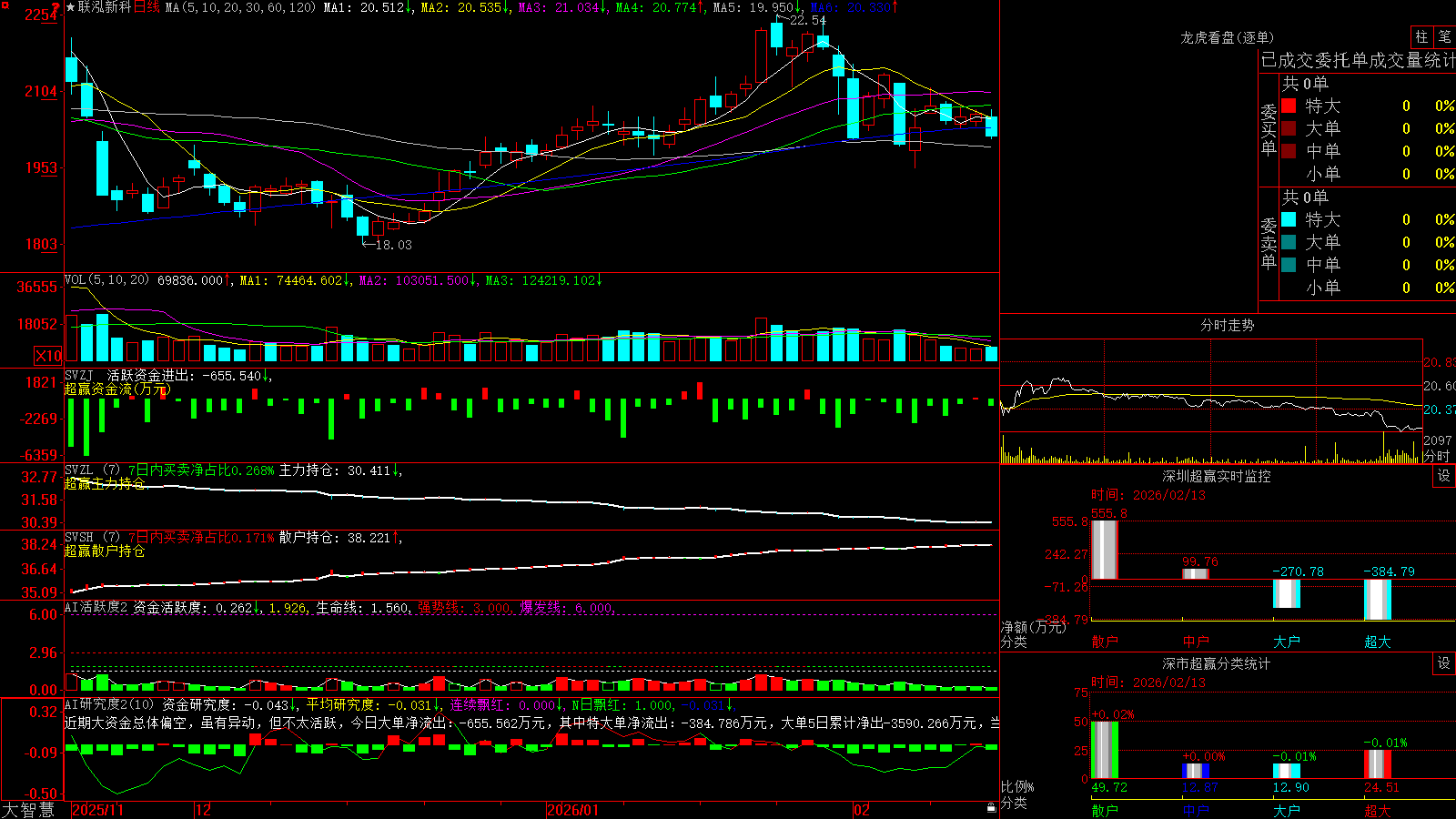The width and height of the screenshot is (1456, 819).
Task: Click the 分时走势 panel title
Action: (1227, 325)
